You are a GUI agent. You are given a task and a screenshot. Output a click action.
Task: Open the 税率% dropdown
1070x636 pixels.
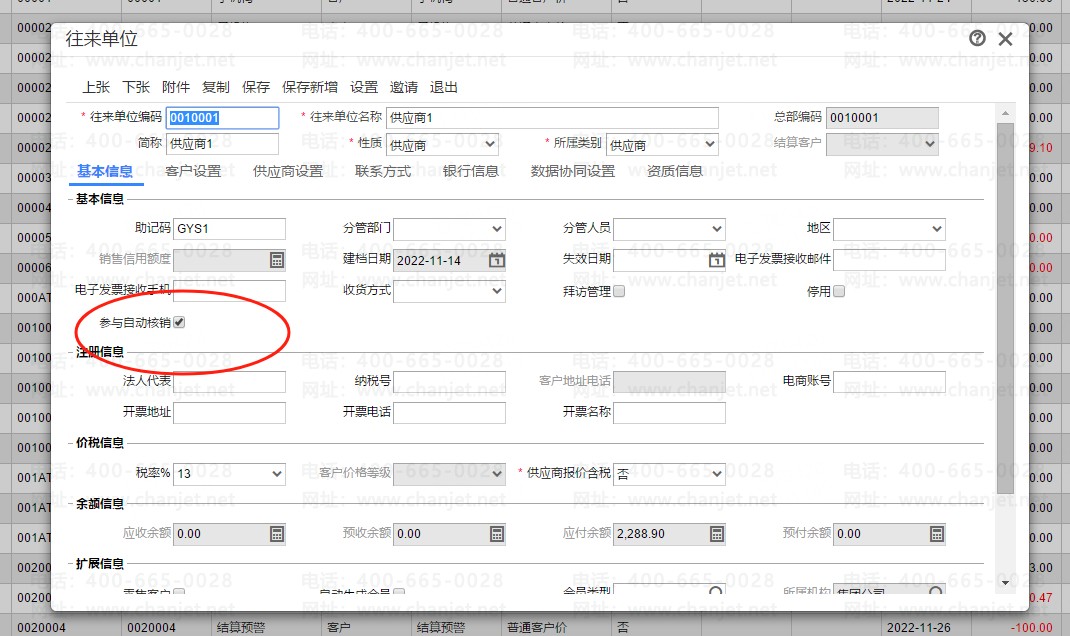[x=229, y=474]
